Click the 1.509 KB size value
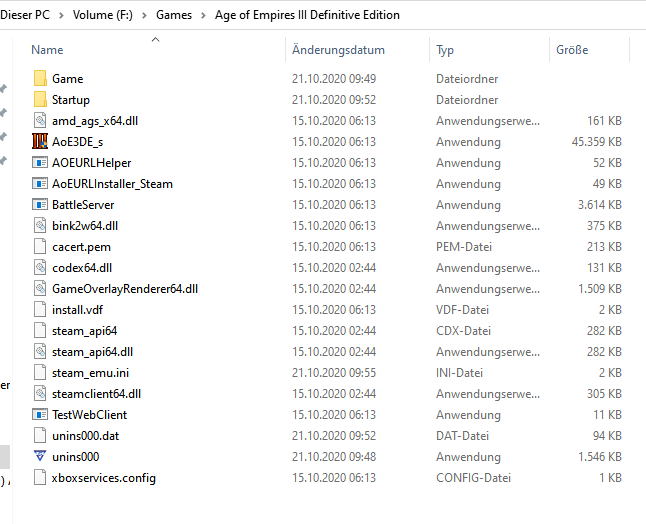Viewport: 646px width, 524px height. click(x=599, y=289)
